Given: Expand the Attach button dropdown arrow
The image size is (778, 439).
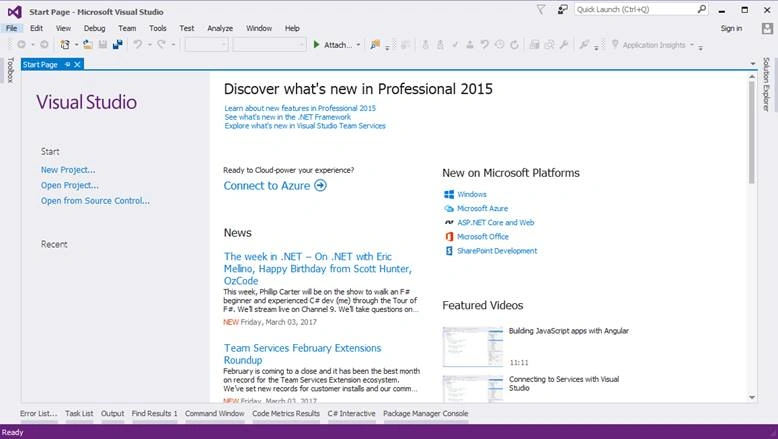Looking at the screenshot, I should pos(358,45).
